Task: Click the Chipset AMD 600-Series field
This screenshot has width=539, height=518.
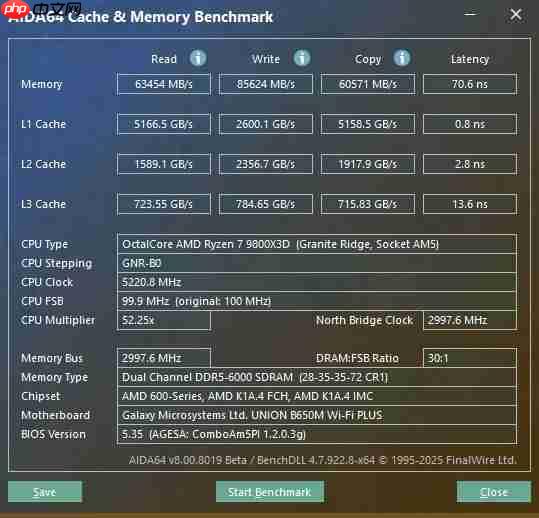Action: tap(317, 396)
